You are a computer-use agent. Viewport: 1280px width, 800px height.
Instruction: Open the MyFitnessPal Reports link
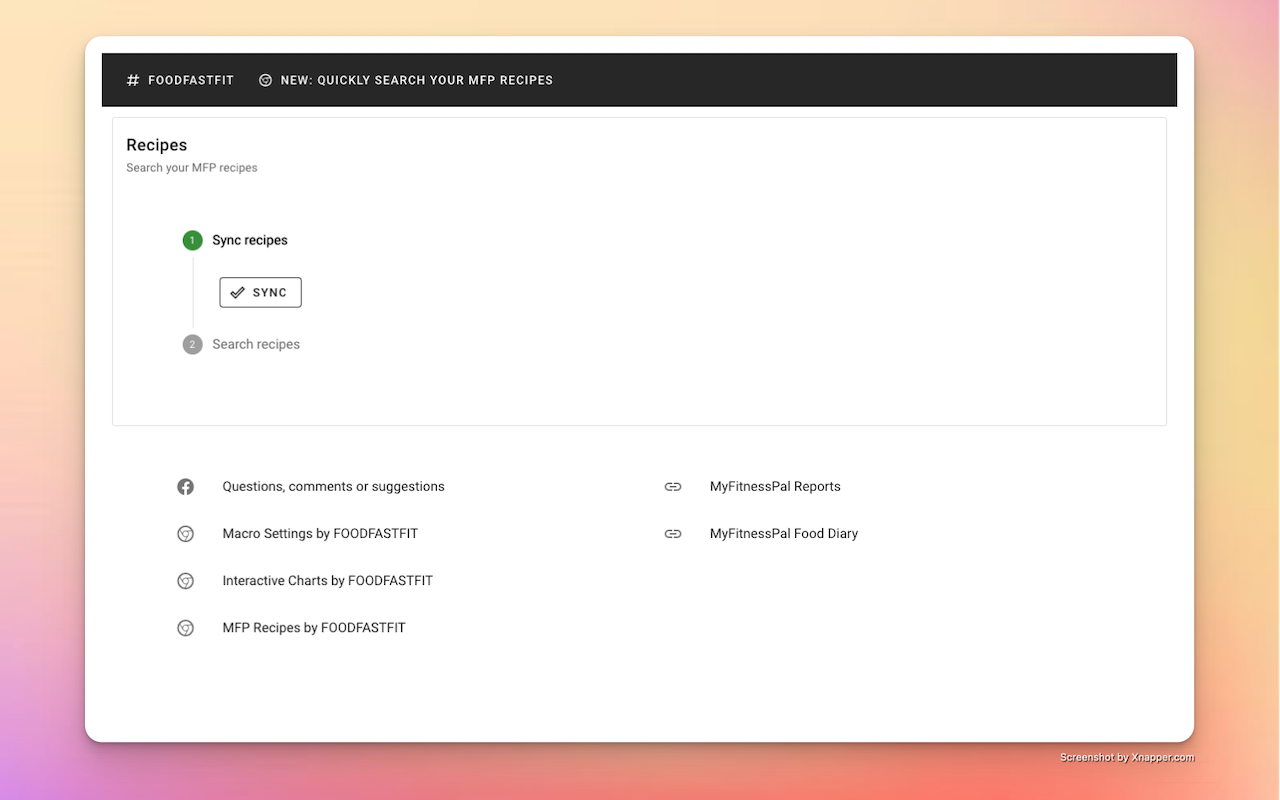click(775, 487)
